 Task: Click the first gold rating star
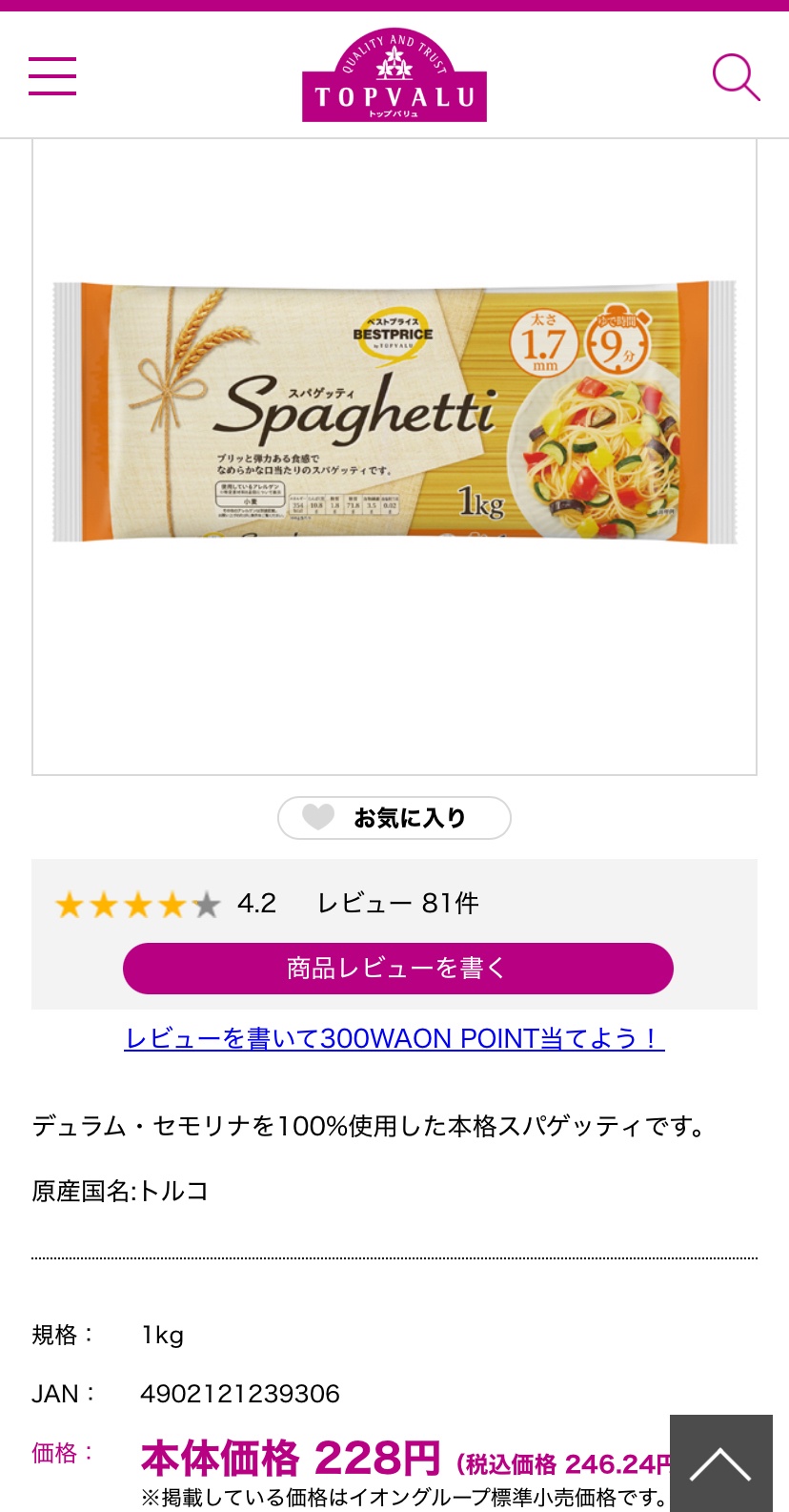point(70,904)
